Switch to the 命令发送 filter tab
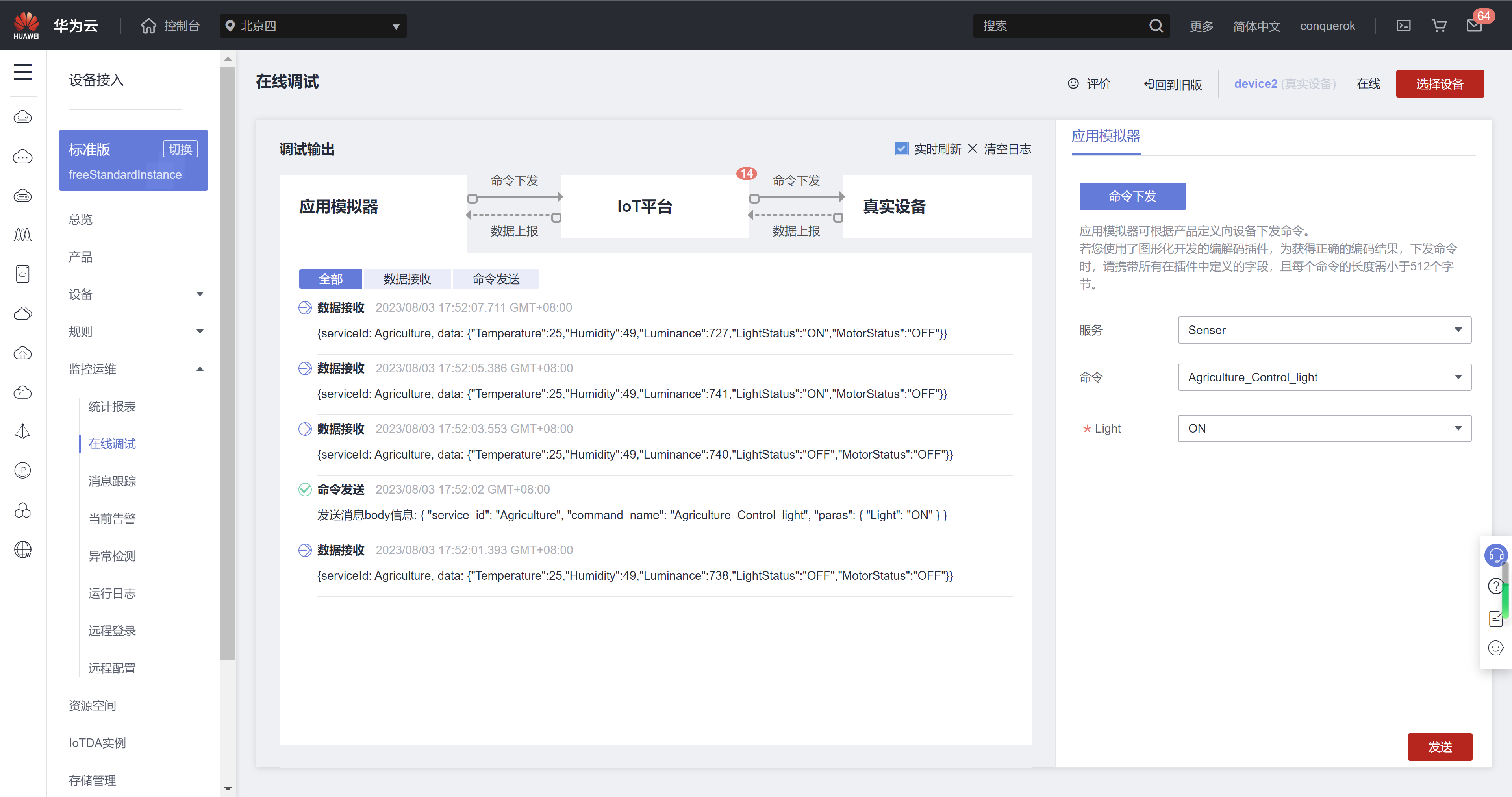This screenshot has height=797, width=1512. tap(495, 279)
